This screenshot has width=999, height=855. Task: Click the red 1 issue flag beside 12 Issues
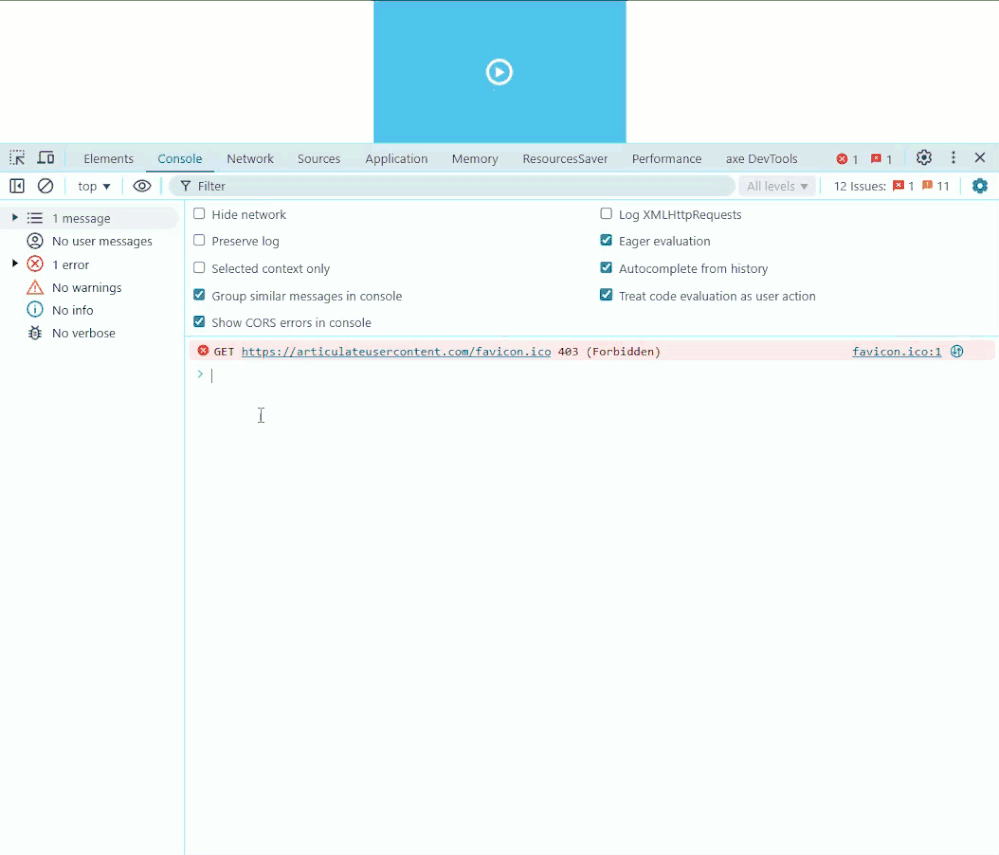coord(903,186)
